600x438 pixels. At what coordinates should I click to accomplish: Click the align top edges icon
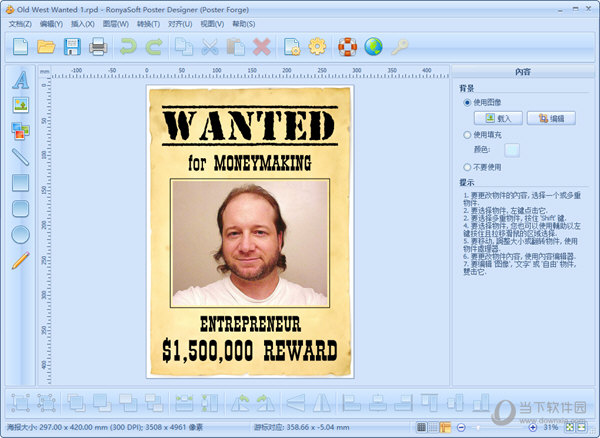tap(429, 403)
